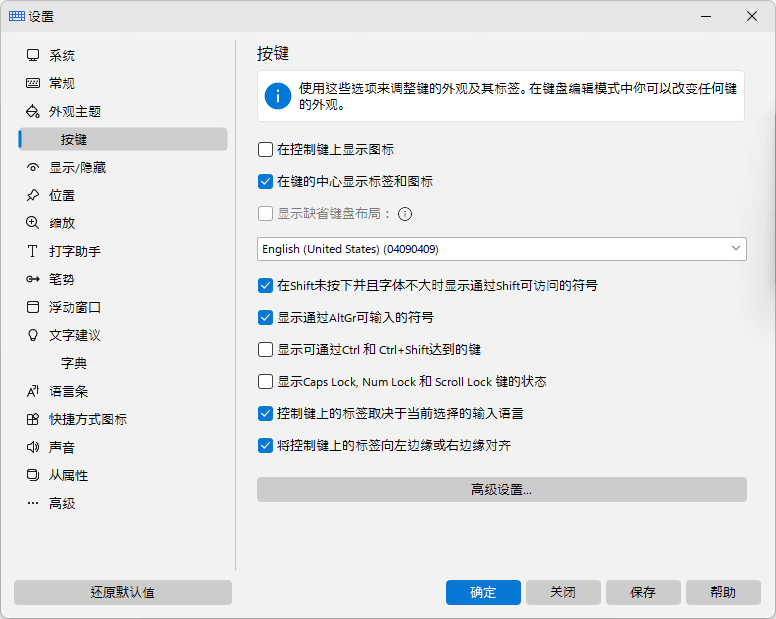Image resolution: width=776 pixels, height=619 pixels.
Task: Click the window icon beside 浮动窗口
Action: coord(33,307)
